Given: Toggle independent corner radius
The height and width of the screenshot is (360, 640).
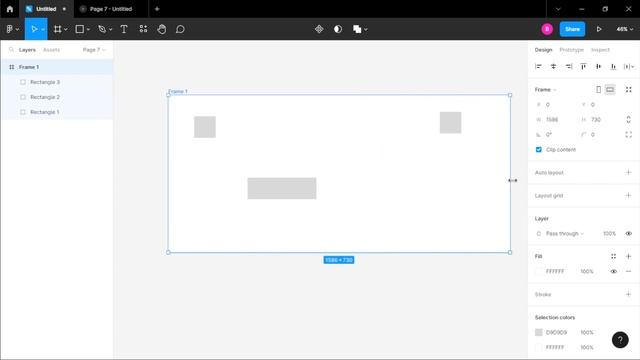Looking at the screenshot, I should 629,135.
